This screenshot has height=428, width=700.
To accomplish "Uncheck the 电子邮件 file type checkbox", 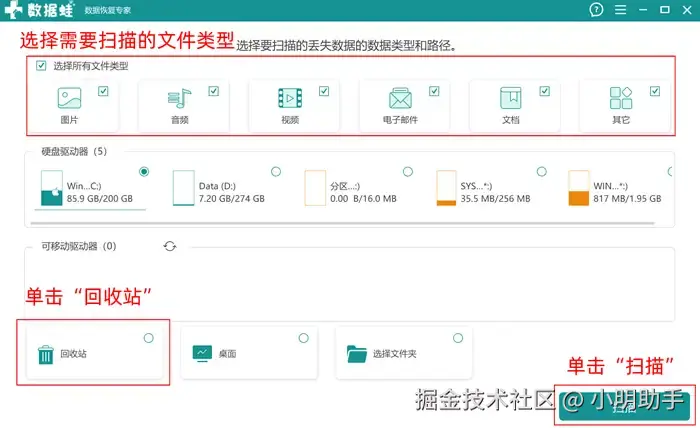I will [434, 91].
